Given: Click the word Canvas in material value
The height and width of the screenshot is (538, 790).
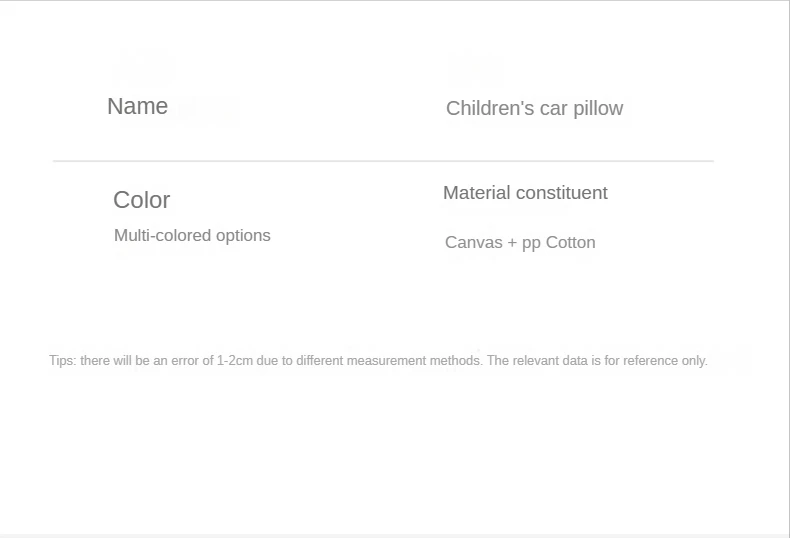Looking at the screenshot, I should [474, 243].
